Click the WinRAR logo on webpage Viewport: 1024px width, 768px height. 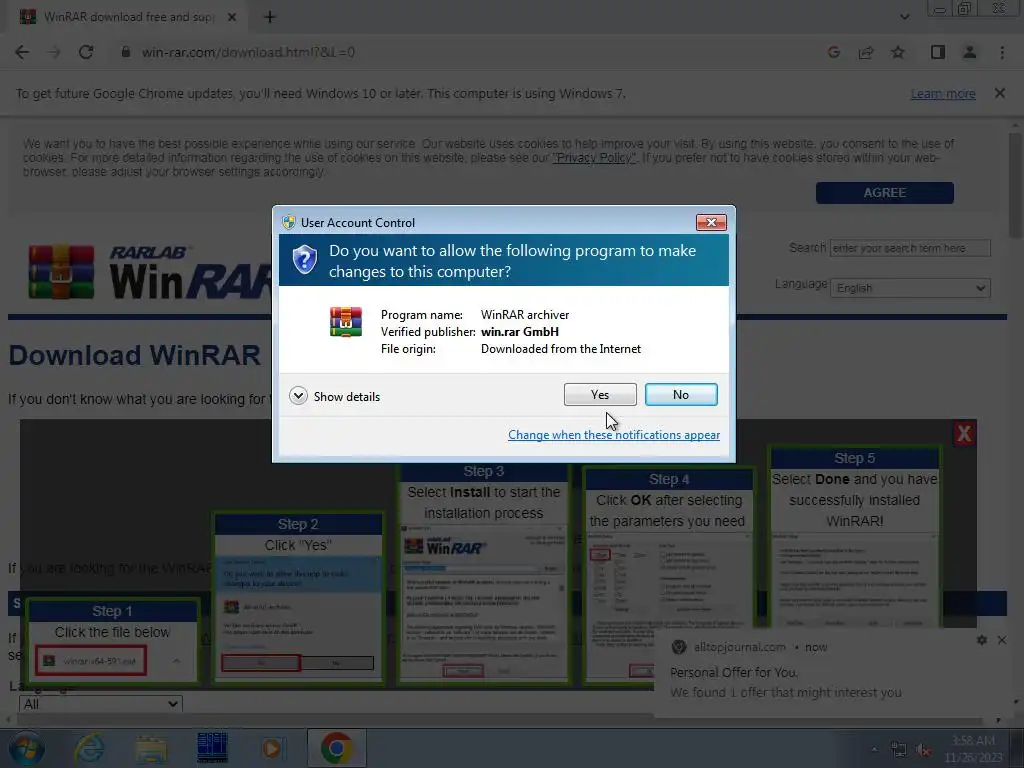[x=150, y=273]
